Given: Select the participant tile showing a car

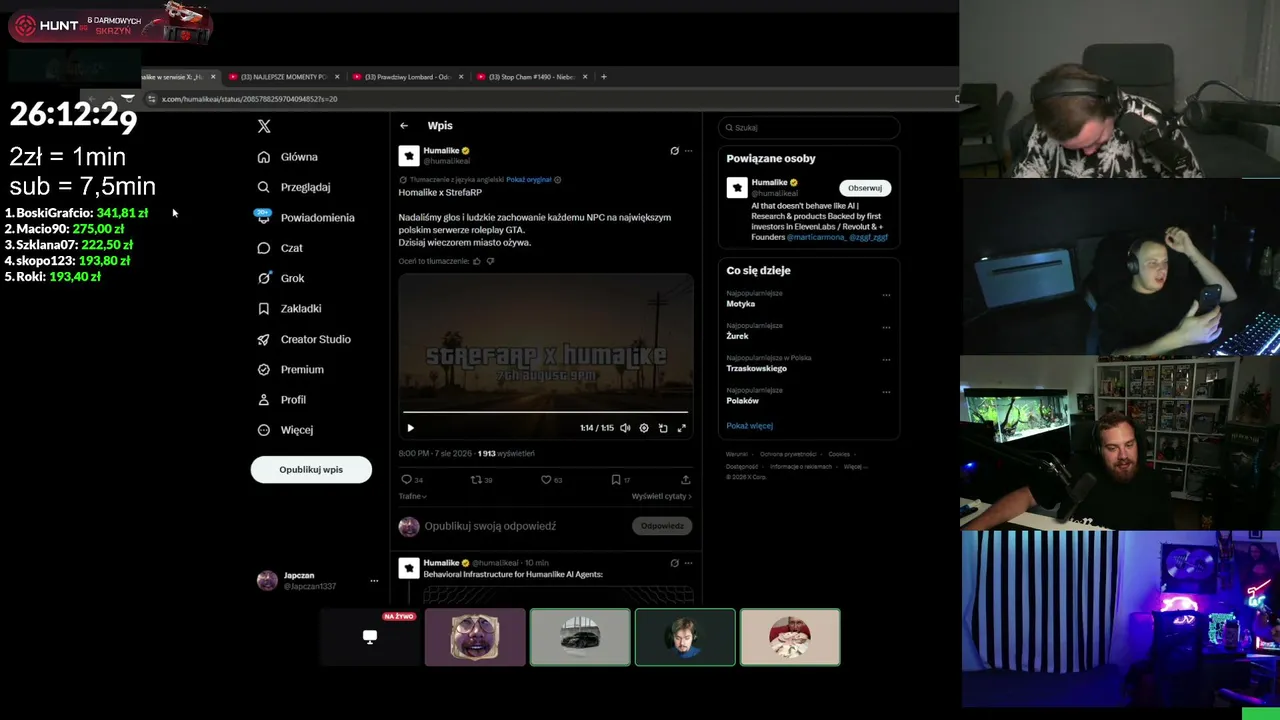Looking at the screenshot, I should pos(580,637).
